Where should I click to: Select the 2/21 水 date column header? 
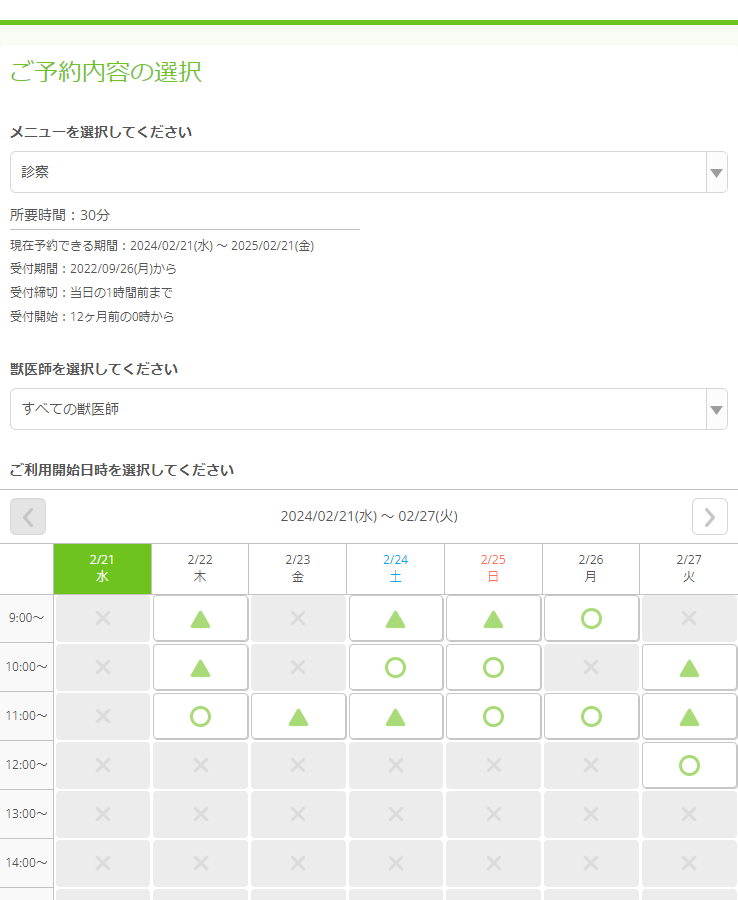pos(103,568)
